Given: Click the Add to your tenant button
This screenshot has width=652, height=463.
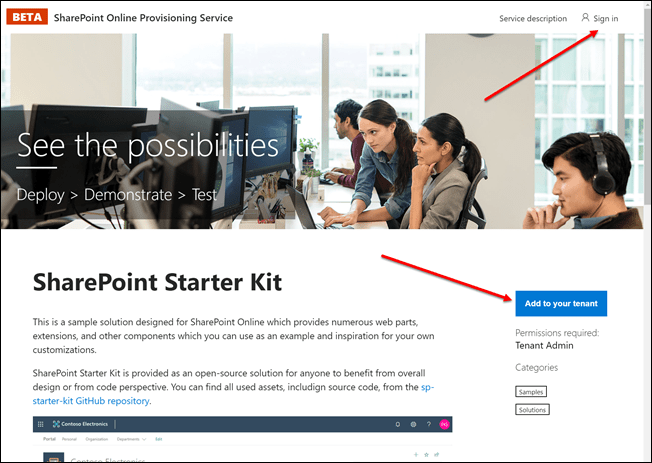Looking at the screenshot, I should click(x=561, y=303).
